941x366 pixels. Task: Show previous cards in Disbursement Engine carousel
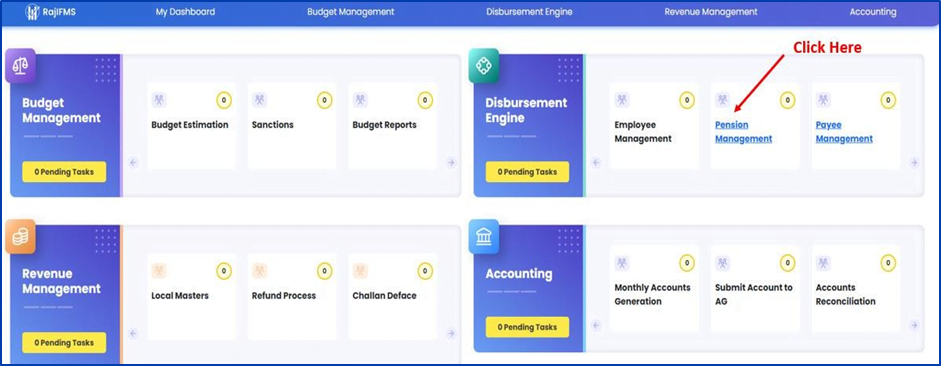596,163
